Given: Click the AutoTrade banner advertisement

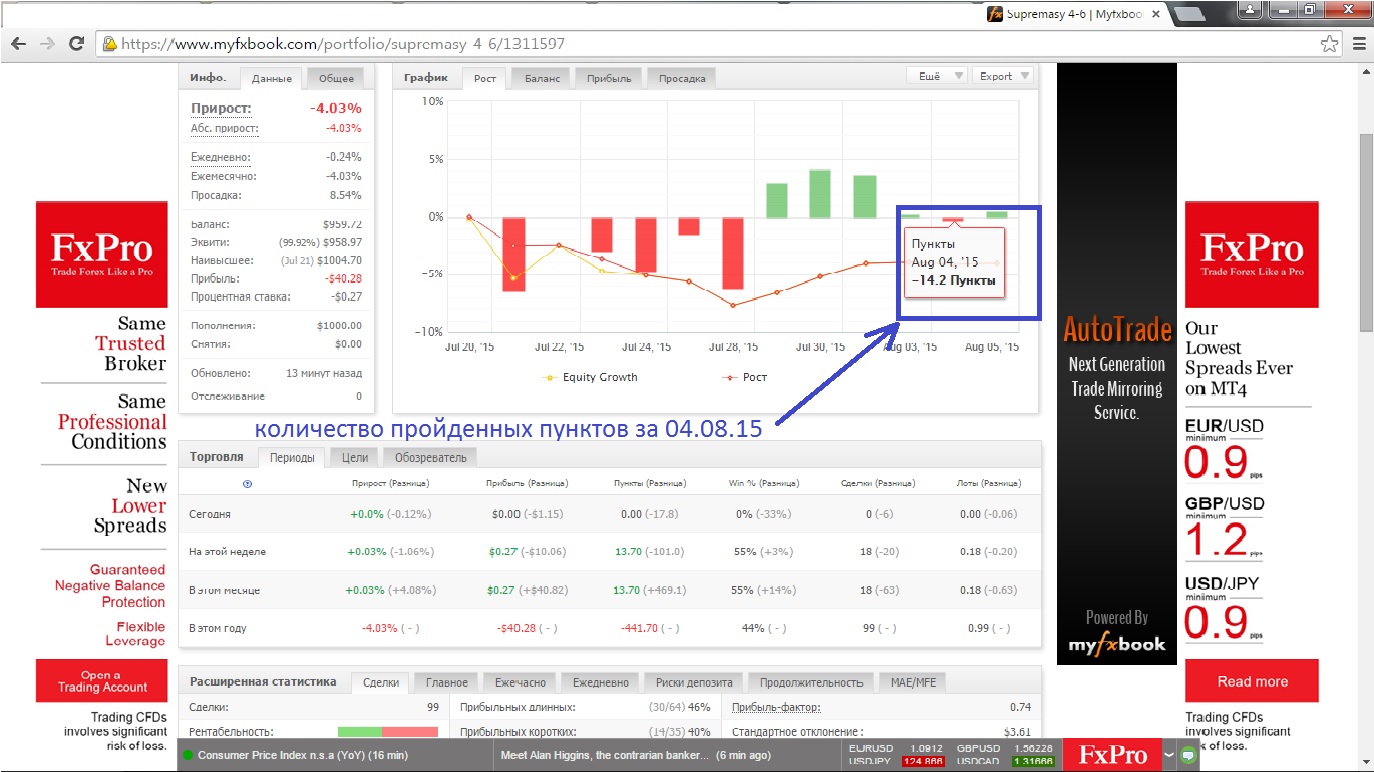Looking at the screenshot, I should 1116,363.
